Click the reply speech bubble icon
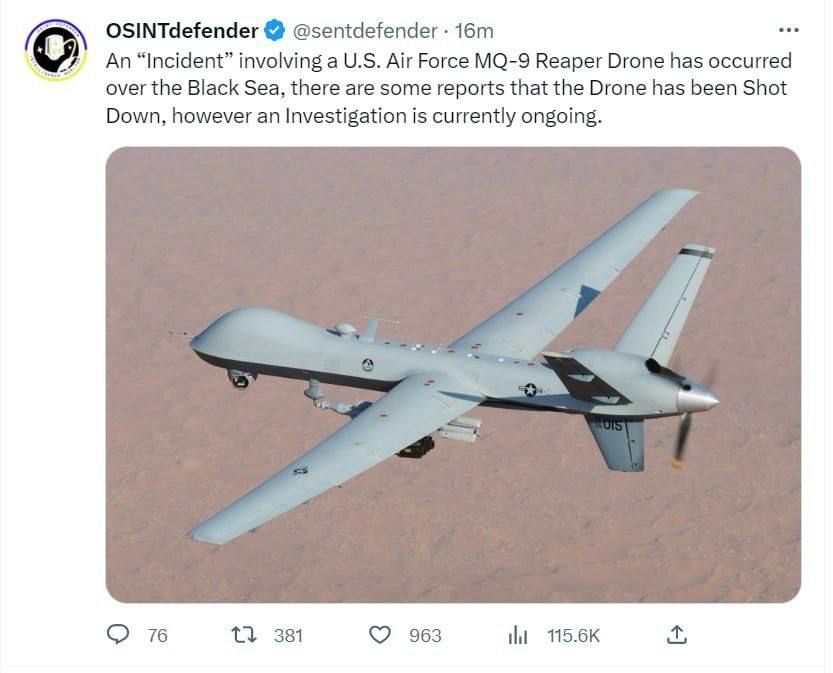The image size is (833, 673). (x=119, y=634)
